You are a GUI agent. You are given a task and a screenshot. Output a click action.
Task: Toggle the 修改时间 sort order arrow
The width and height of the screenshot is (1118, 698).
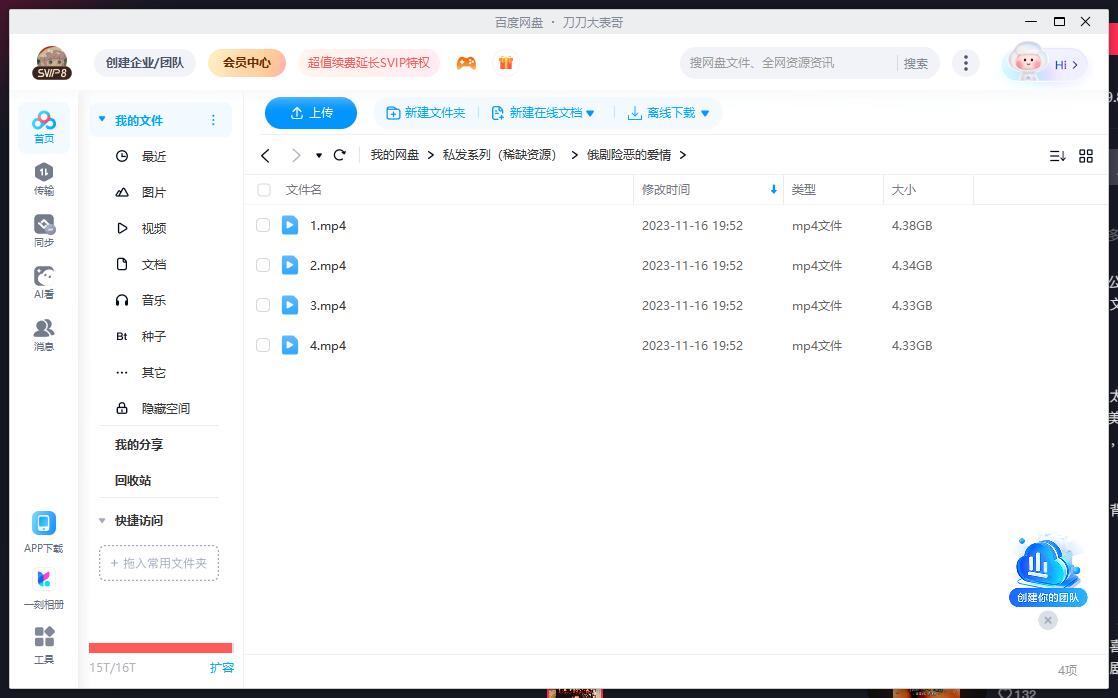click(773, 189)
